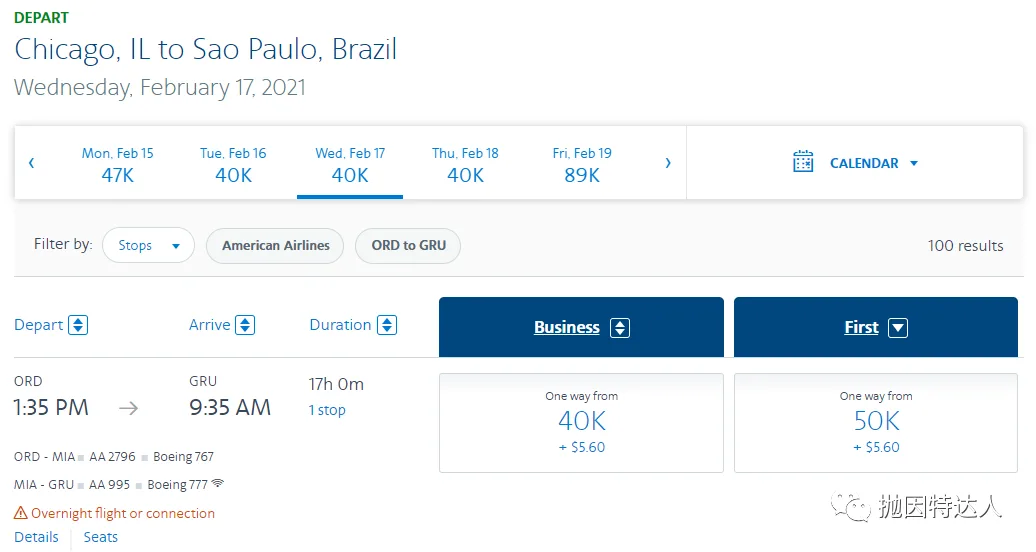Click the calendar icon

point(803,163)
